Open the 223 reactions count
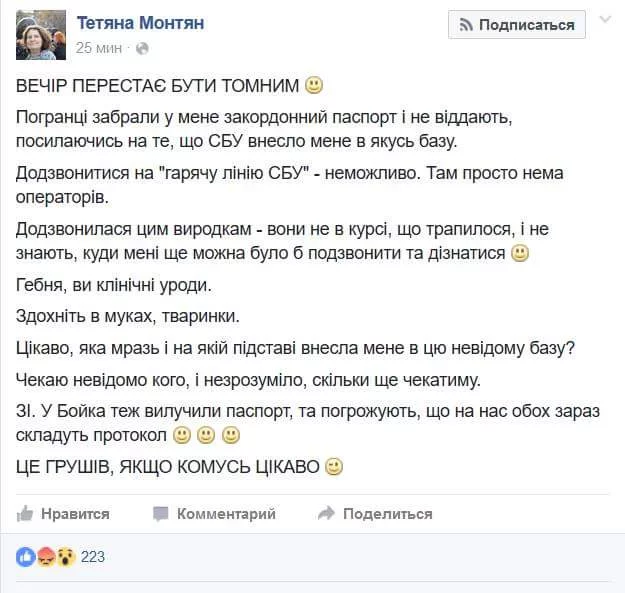The height and width of the screenshot is (593, 625). pyautogui.click(x=93, y=557)
